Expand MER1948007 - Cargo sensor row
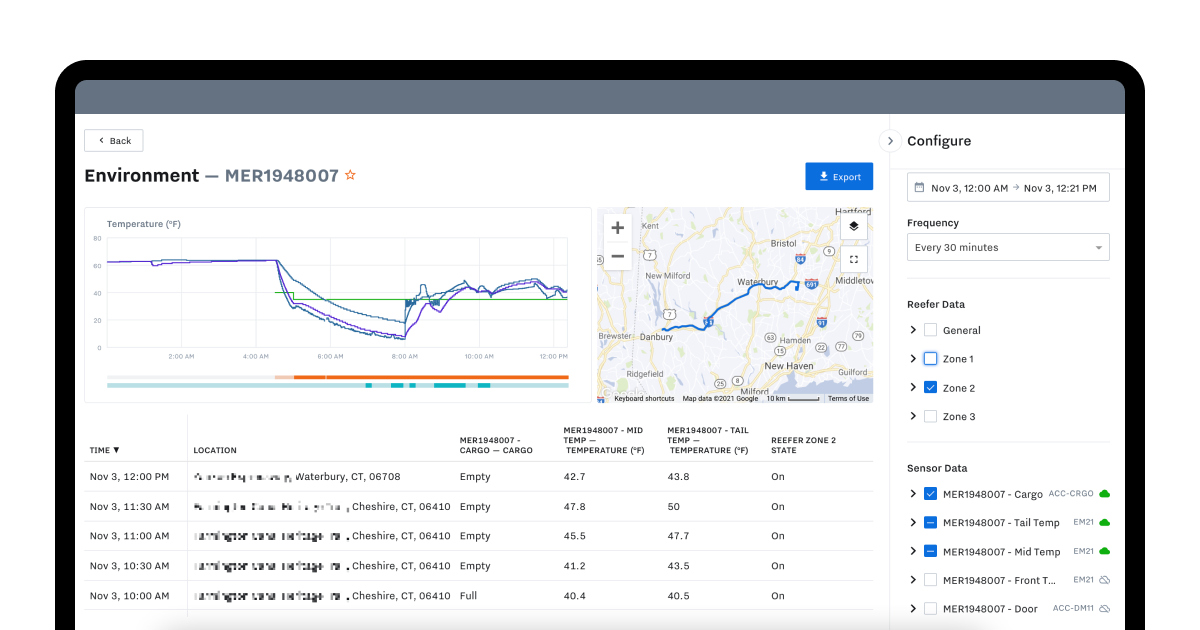 point(913,493)
